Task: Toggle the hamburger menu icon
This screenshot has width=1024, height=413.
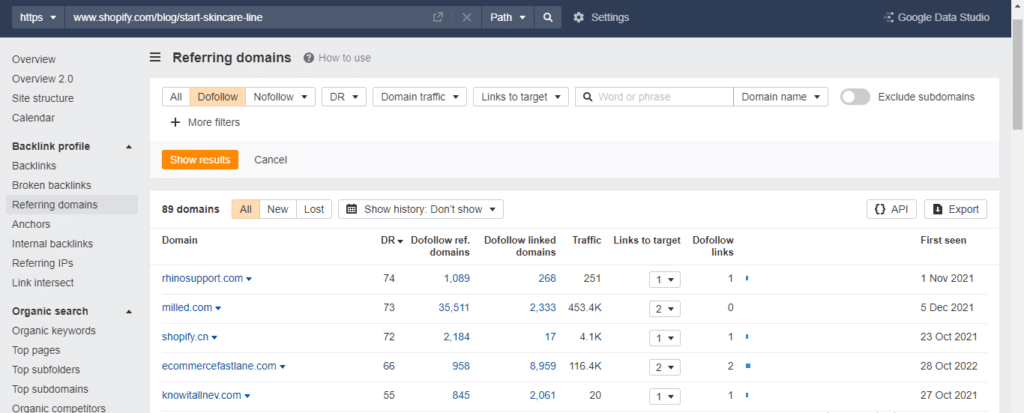Action: [155, 58]
